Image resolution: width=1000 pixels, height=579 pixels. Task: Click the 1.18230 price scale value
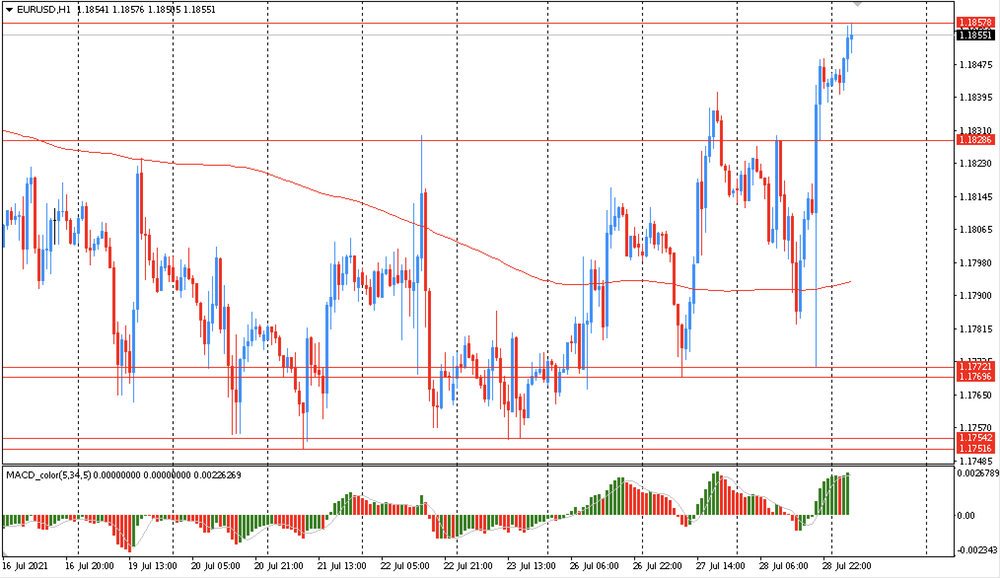pyautogui.click(x=976, y=164)
